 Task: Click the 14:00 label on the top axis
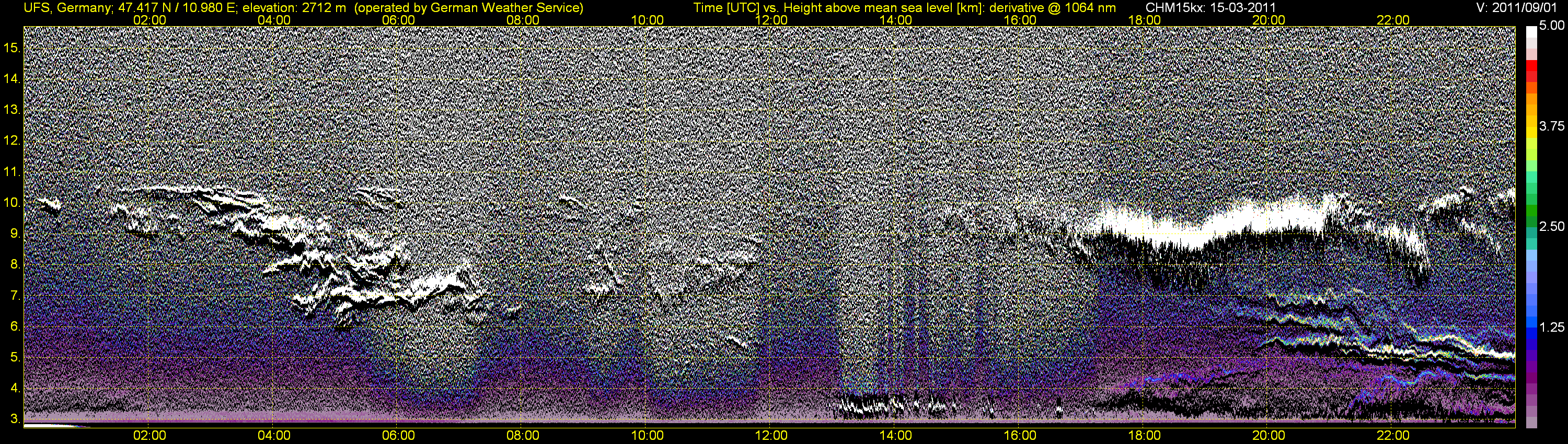click(896, 20)
